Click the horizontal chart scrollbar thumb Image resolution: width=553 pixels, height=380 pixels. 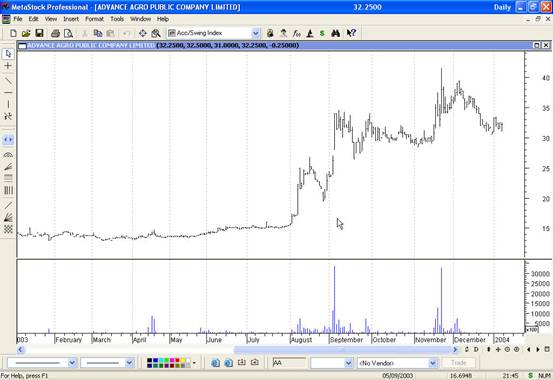click(342, 349)
